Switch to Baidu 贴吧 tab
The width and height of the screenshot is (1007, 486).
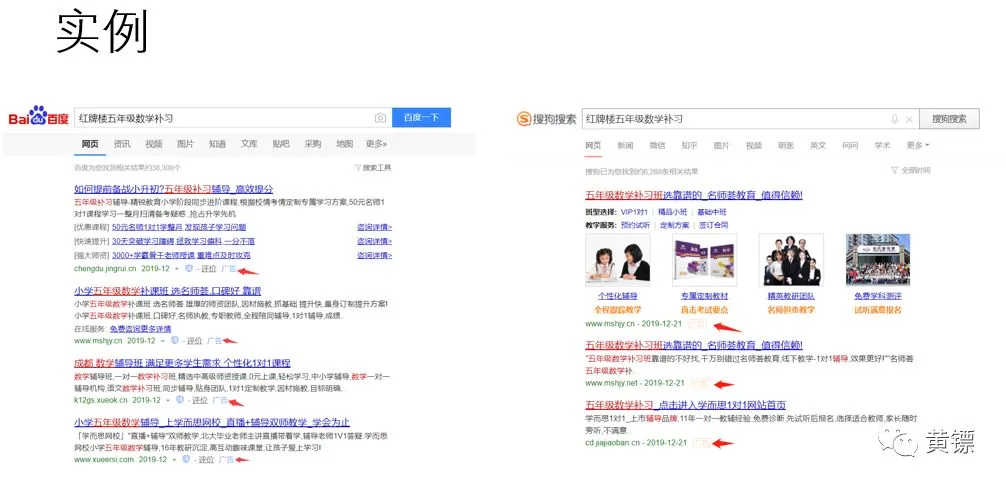pyautogui.click(x=281, y=144)
